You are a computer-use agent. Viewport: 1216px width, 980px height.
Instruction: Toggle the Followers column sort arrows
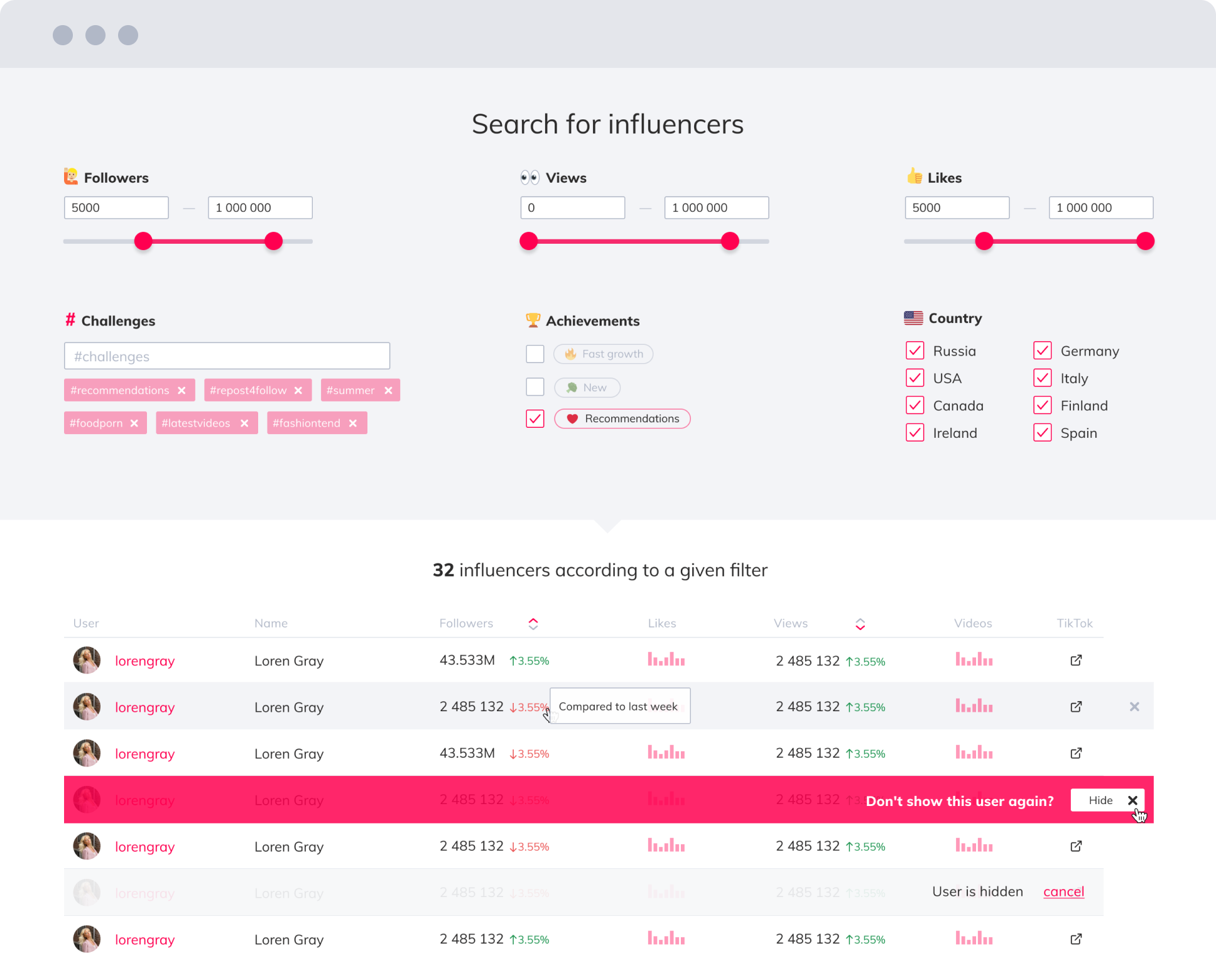pyautogui.click(x=533, y=623)
